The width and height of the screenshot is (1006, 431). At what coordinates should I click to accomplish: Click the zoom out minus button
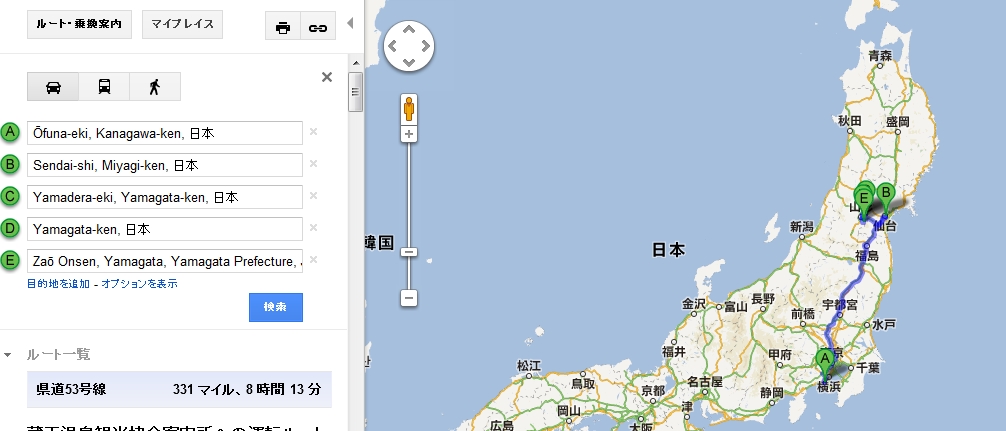click(409, 298)
